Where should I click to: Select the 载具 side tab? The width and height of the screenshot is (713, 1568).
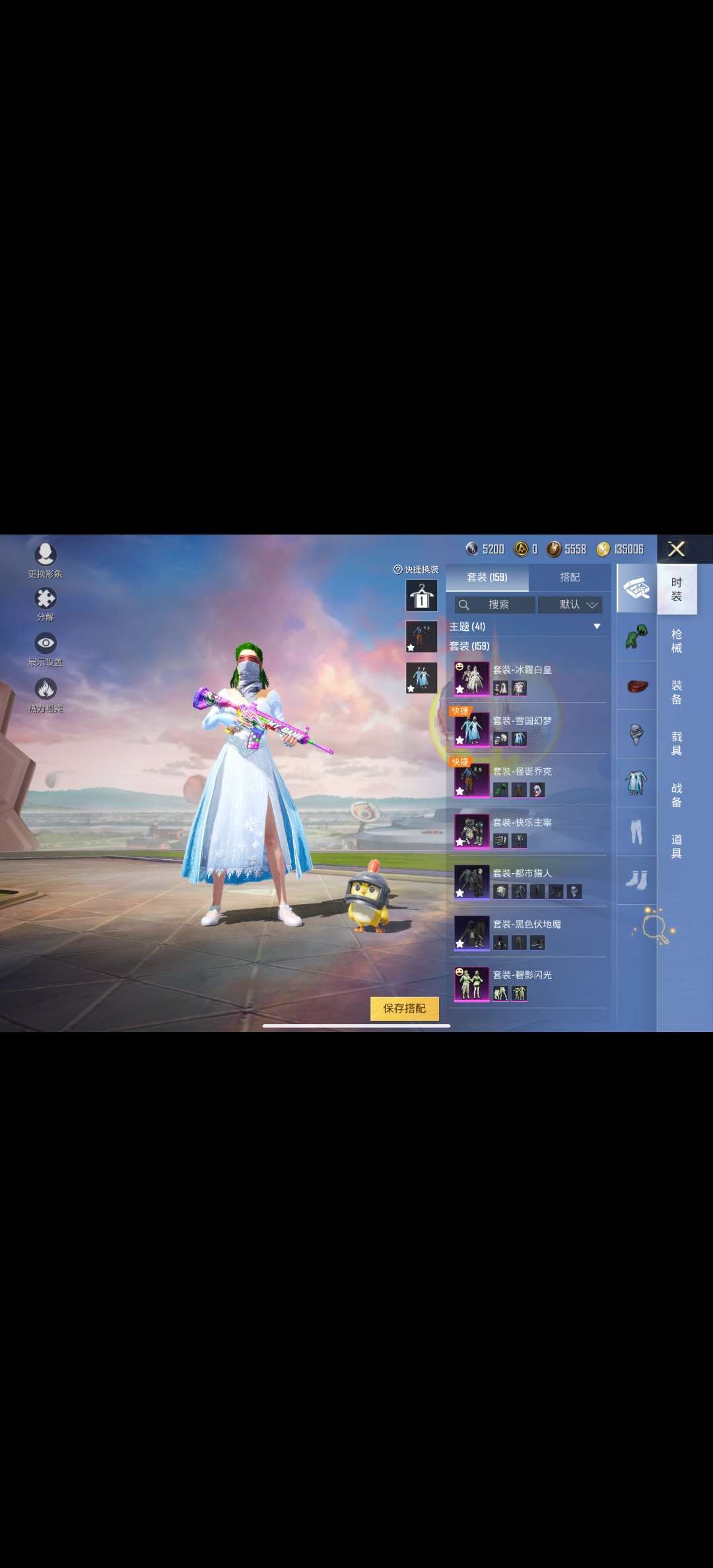coord(677,744)
